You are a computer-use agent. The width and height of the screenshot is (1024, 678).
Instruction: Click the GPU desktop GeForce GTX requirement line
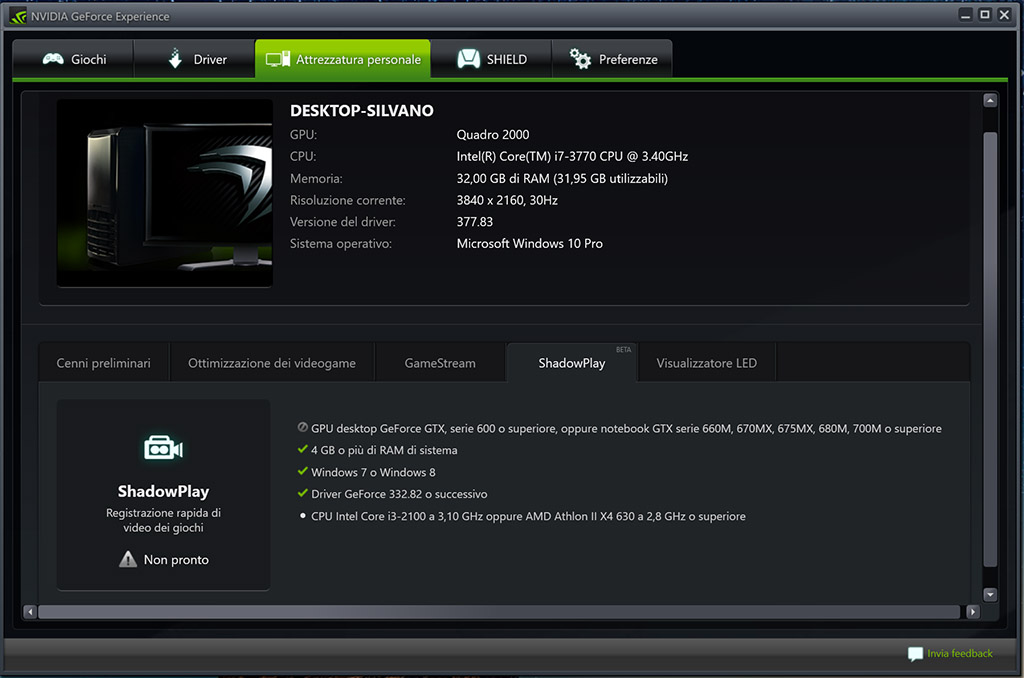626,428
